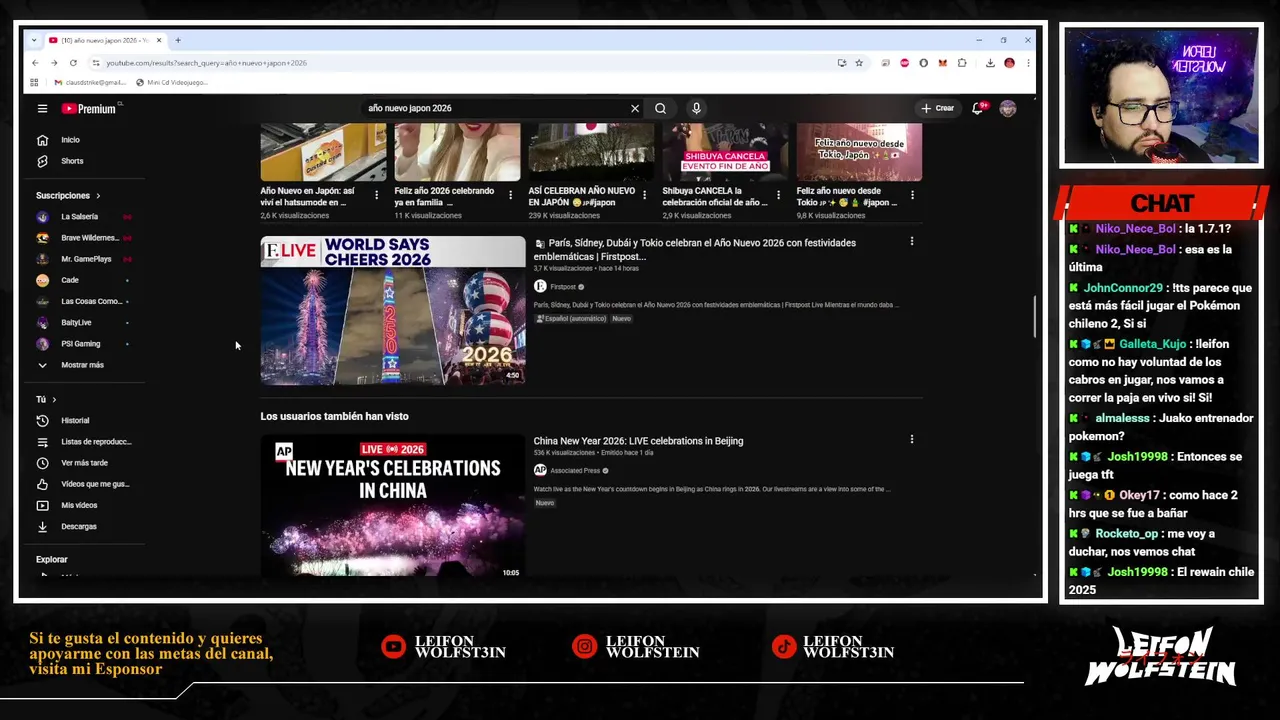
Task: Expand the Suscripciones section header
Action: (68, 195)
